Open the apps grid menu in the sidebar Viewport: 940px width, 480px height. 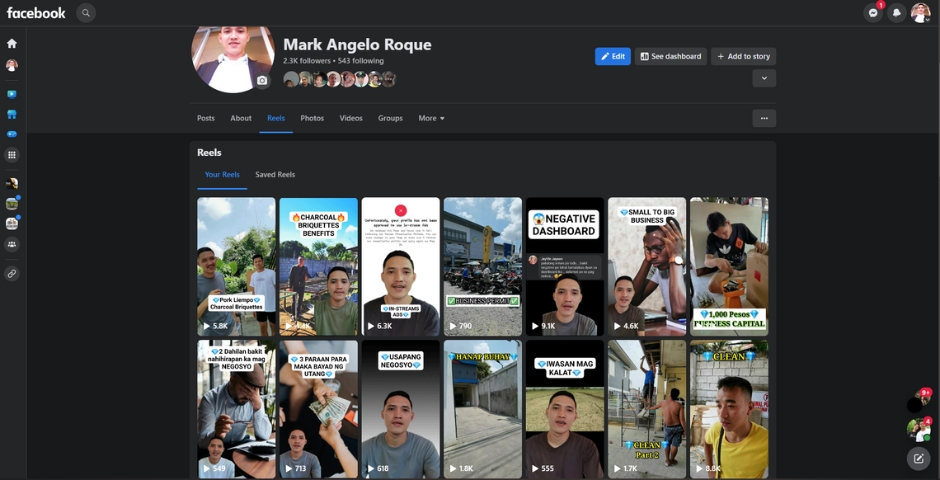point(12,155)
